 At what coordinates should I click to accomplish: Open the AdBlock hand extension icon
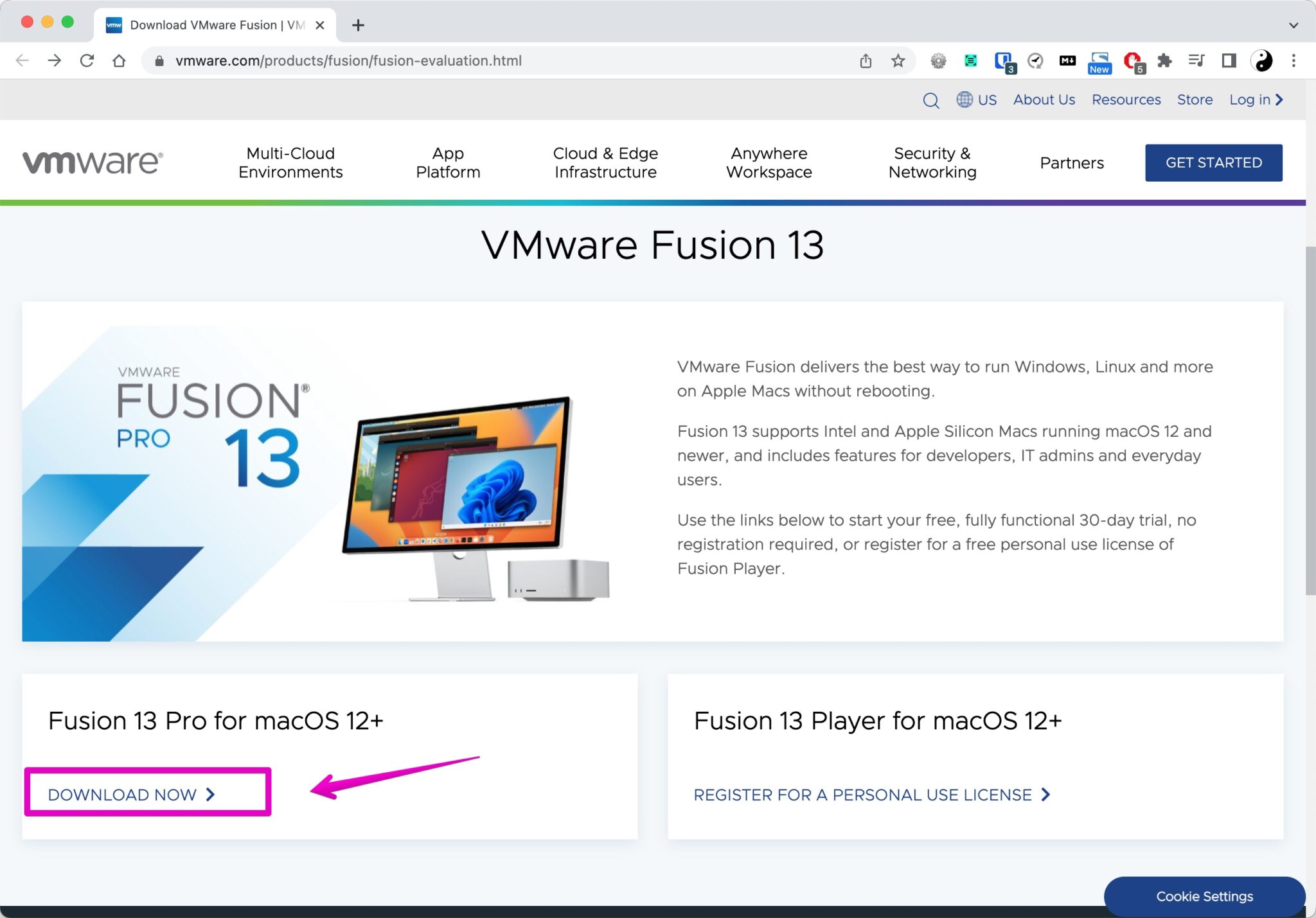coord(1132,60)
